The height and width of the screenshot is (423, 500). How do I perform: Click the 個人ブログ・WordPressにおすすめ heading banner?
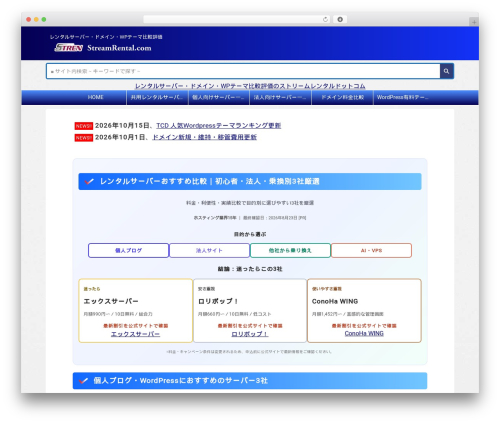(250, 381)
